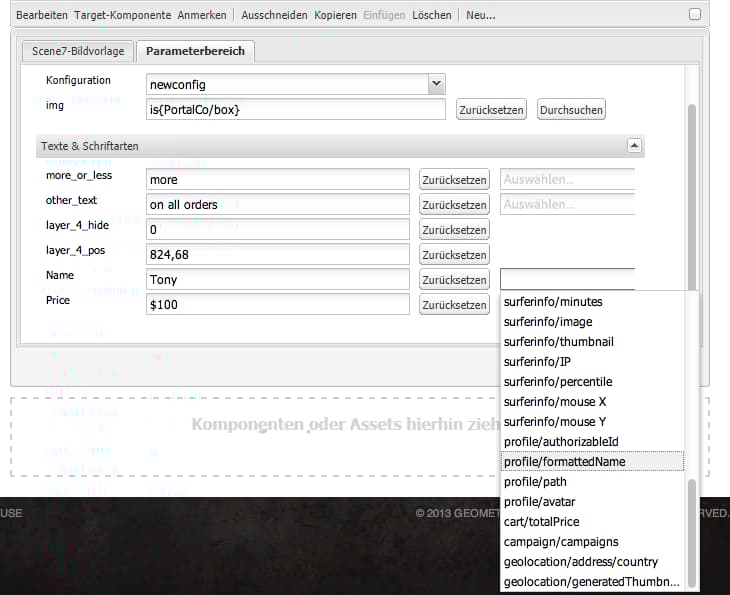The width and height of the screenshot is (730, 595).
Task: Click Bearbeiten in the toolbar
Action: [x=42, y=15]
